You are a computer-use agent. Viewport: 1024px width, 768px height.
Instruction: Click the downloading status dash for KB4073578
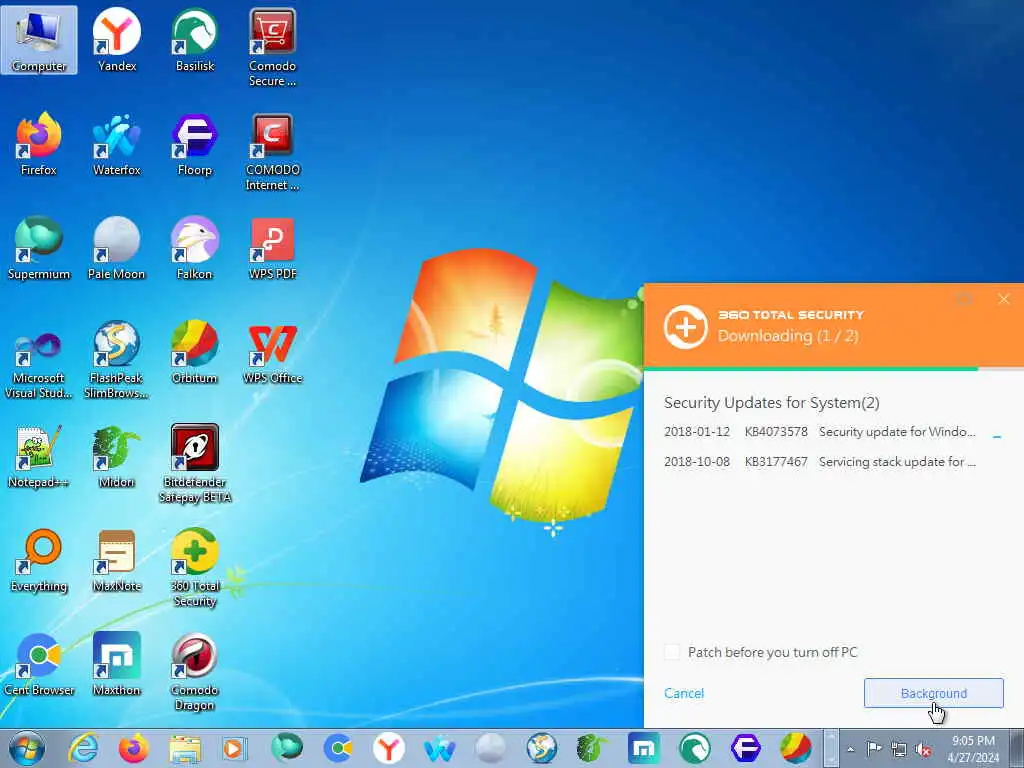(x=997, y=436)
